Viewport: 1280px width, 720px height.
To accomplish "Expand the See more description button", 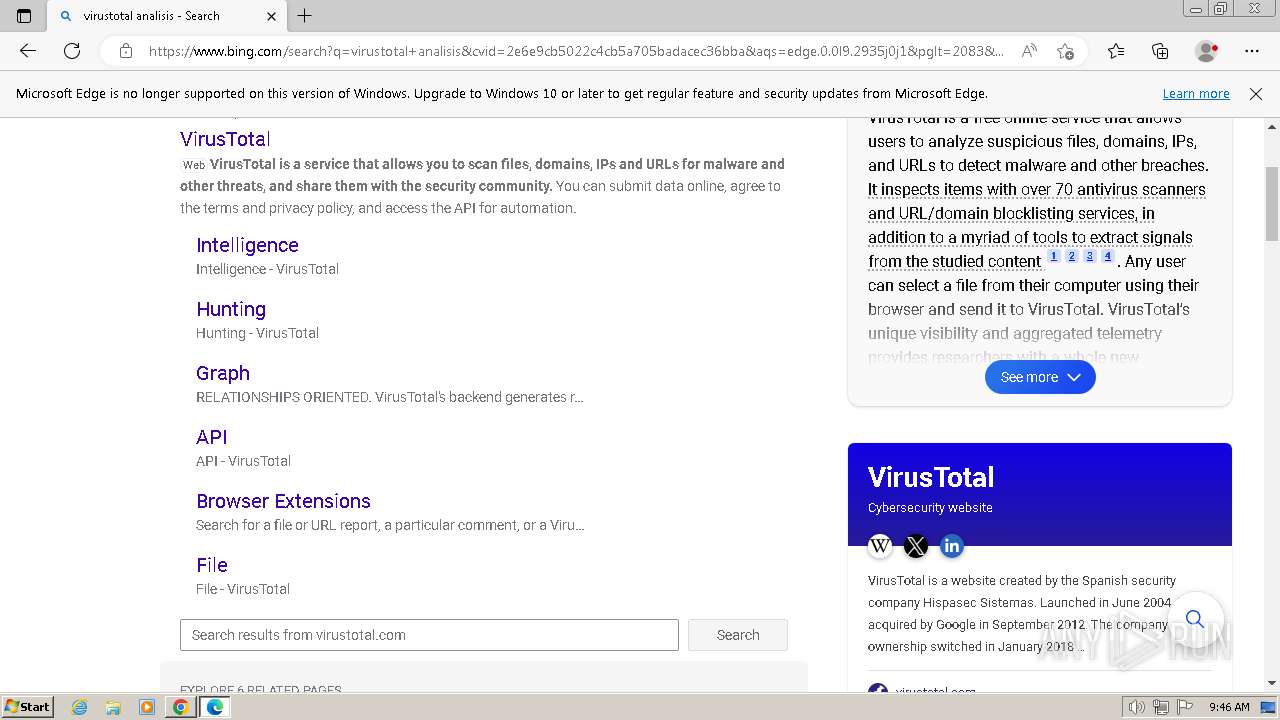I will coord(1040,377).
